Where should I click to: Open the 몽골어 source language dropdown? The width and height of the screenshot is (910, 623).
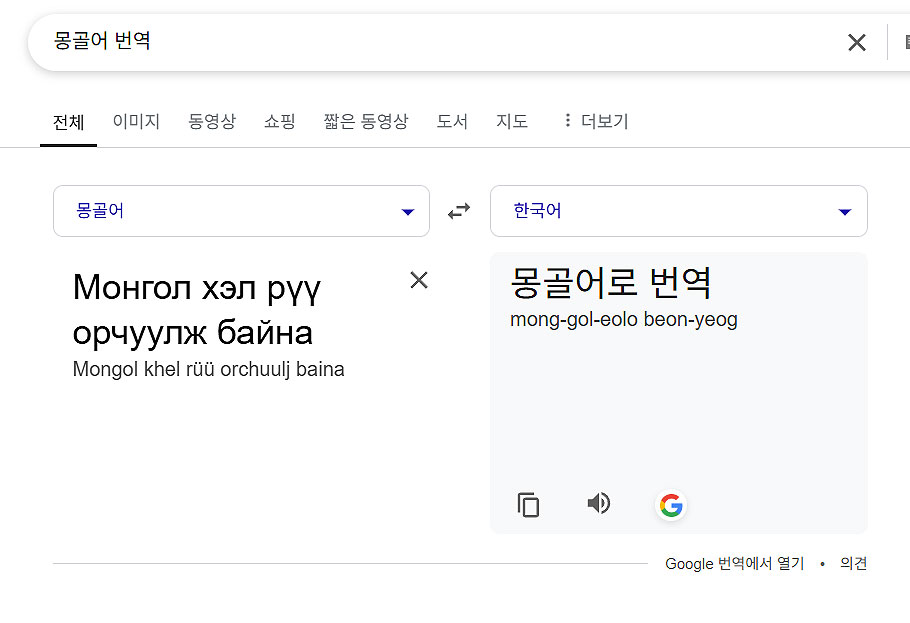point(241,211)
